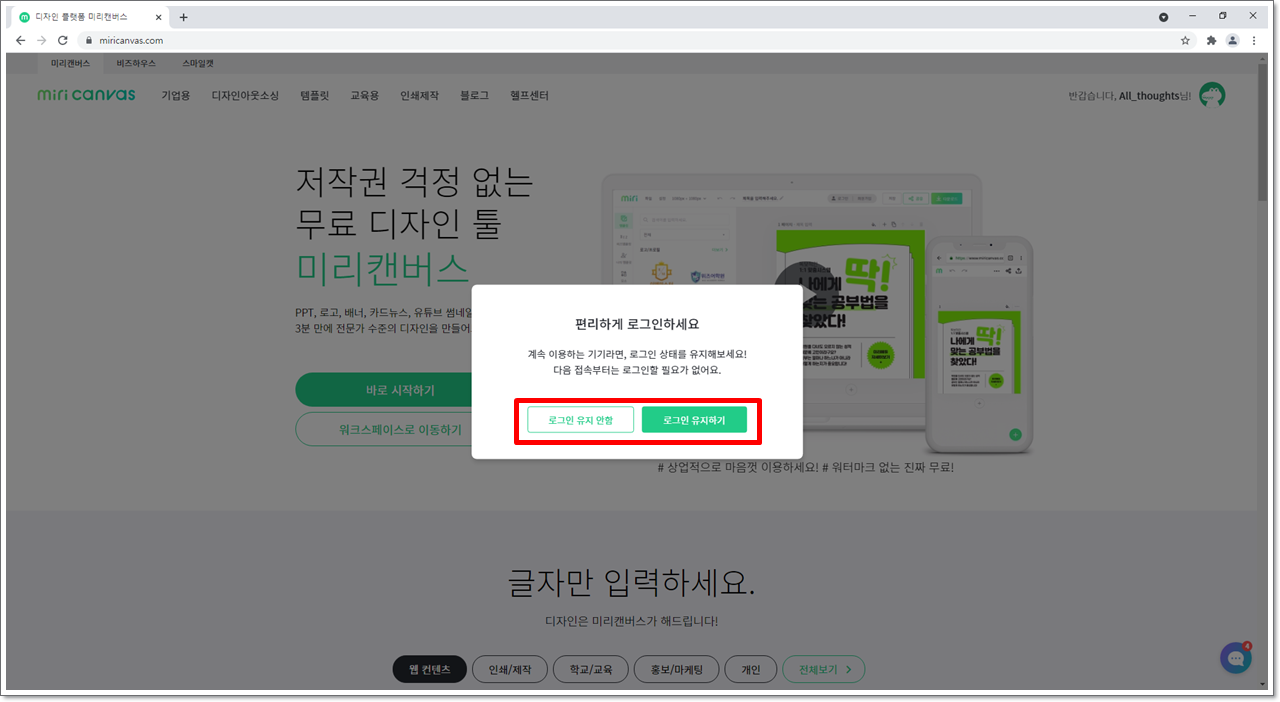Click 바로 시작하기 button
This screenshot has width=1280, height=702.
point(400,390)
